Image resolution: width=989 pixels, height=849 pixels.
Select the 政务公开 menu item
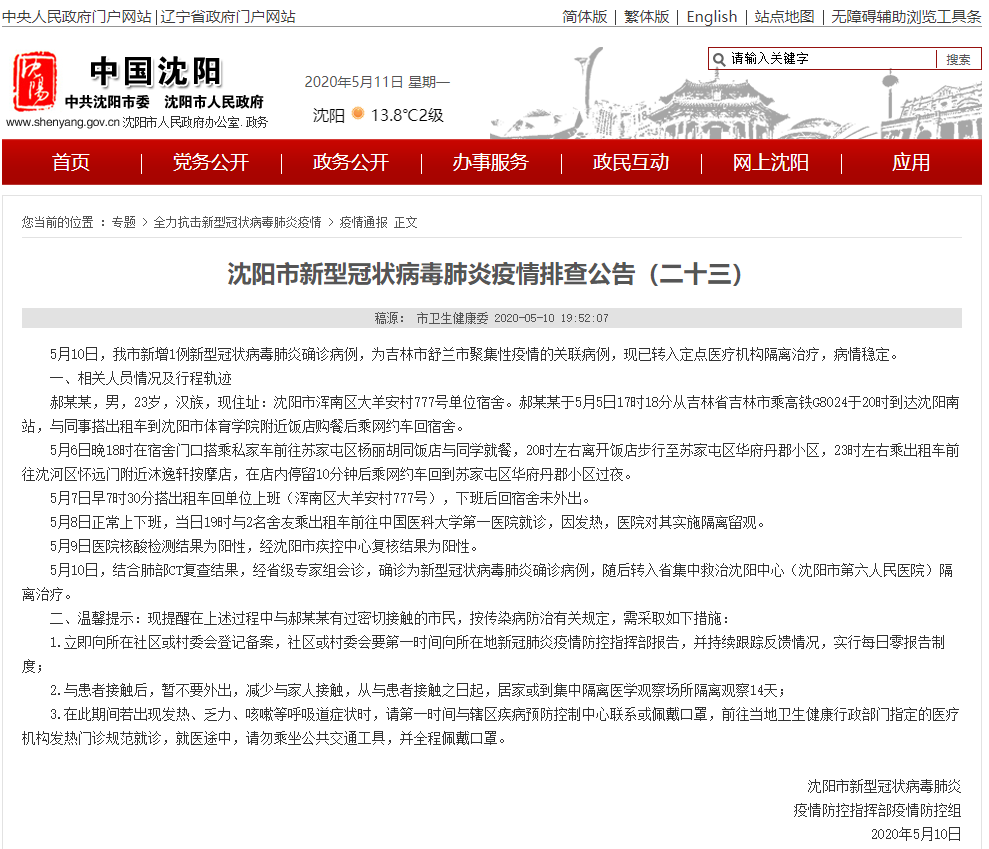tap(351, 162)
